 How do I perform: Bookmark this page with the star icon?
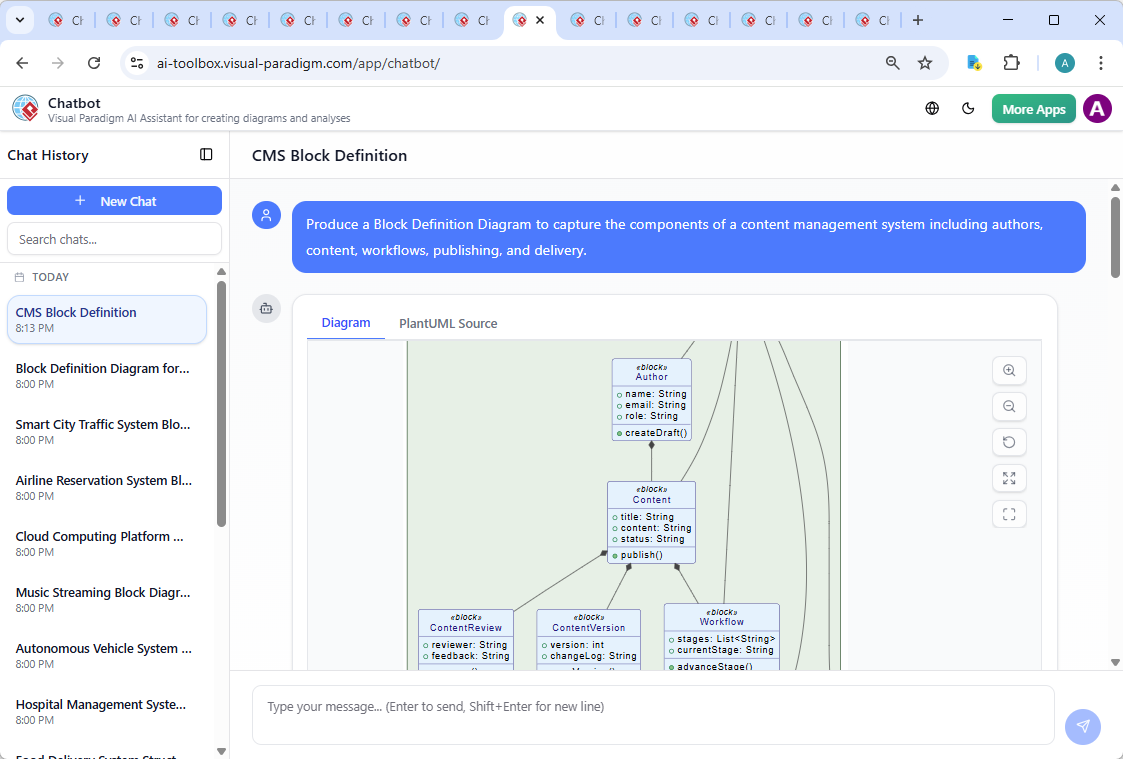coord(925,63)
